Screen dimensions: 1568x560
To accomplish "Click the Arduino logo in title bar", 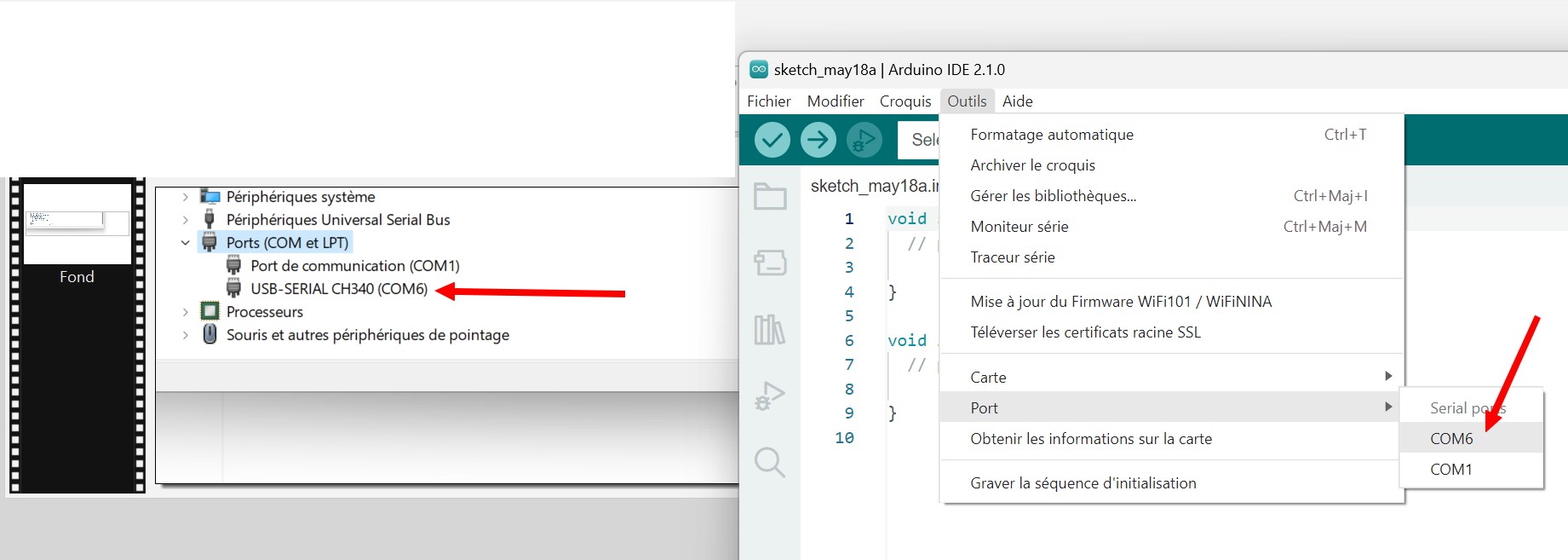I will tap(758, 69).
